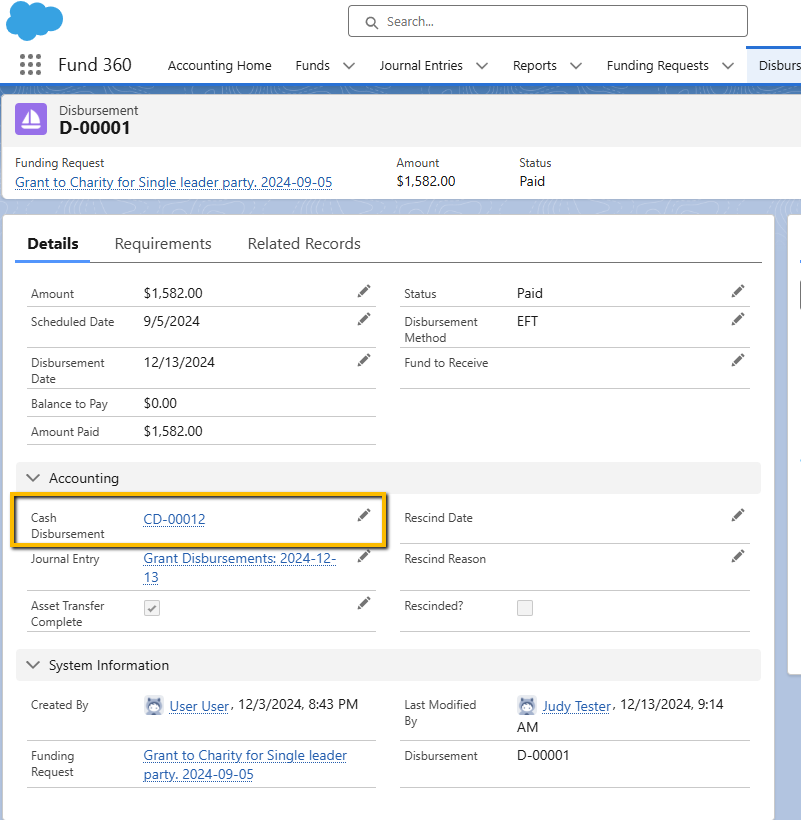
Task: Open the User User profile link
Action: pos(199,707)
